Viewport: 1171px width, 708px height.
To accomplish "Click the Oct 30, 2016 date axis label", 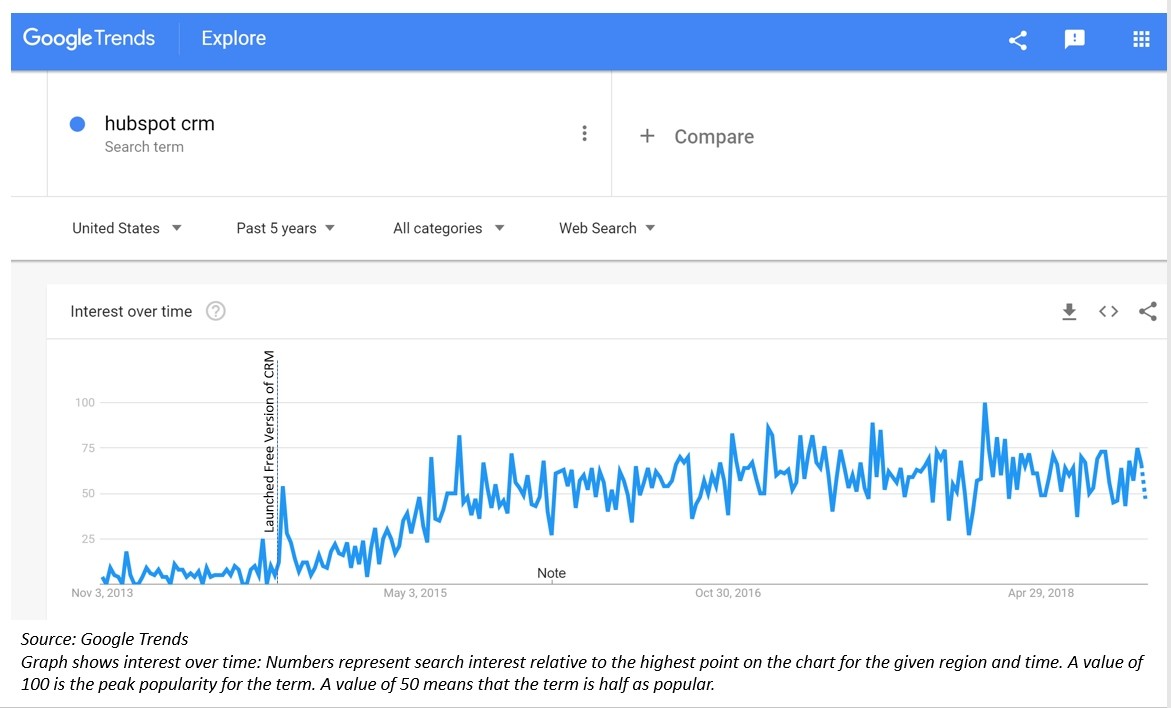I will click(x=728, y=593).
